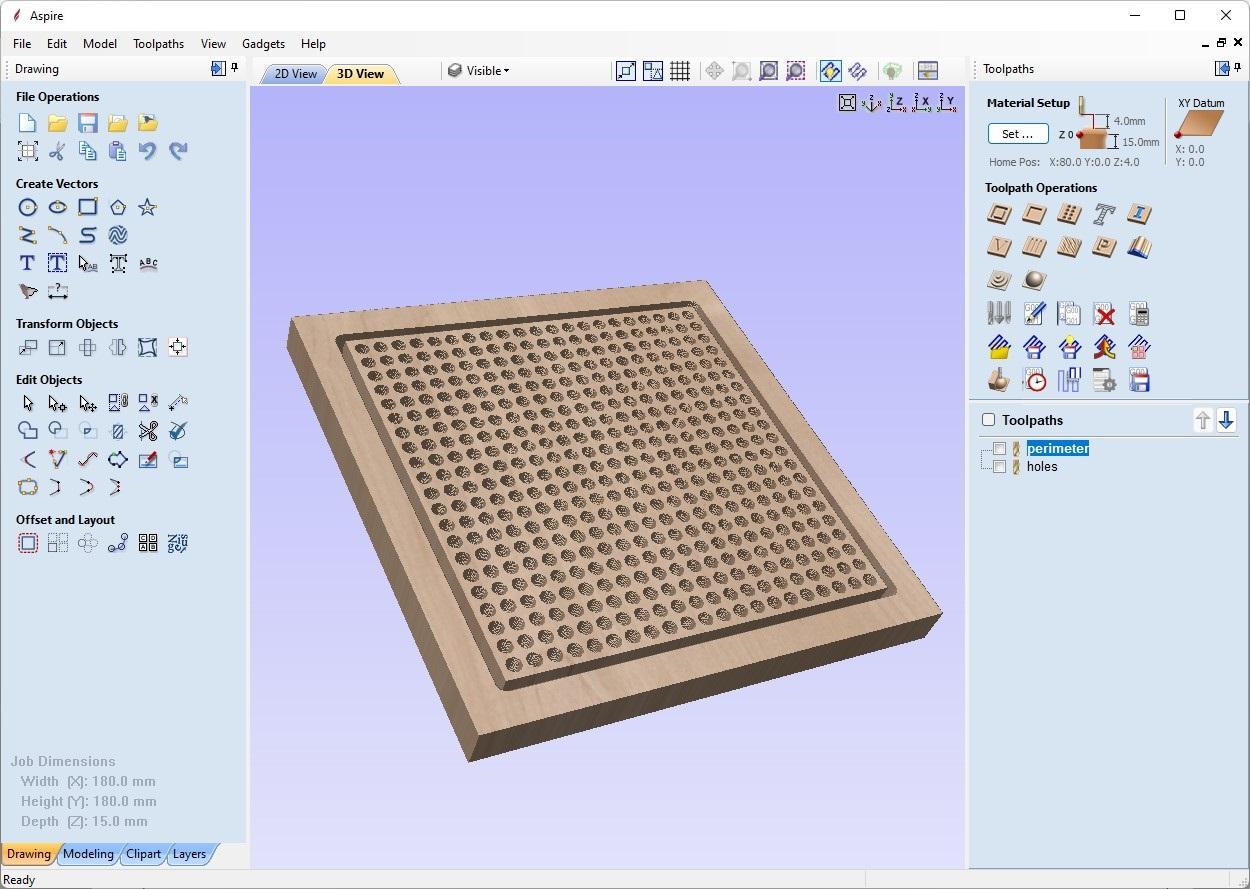Open the Modeling tab

[x=88, y=854]
